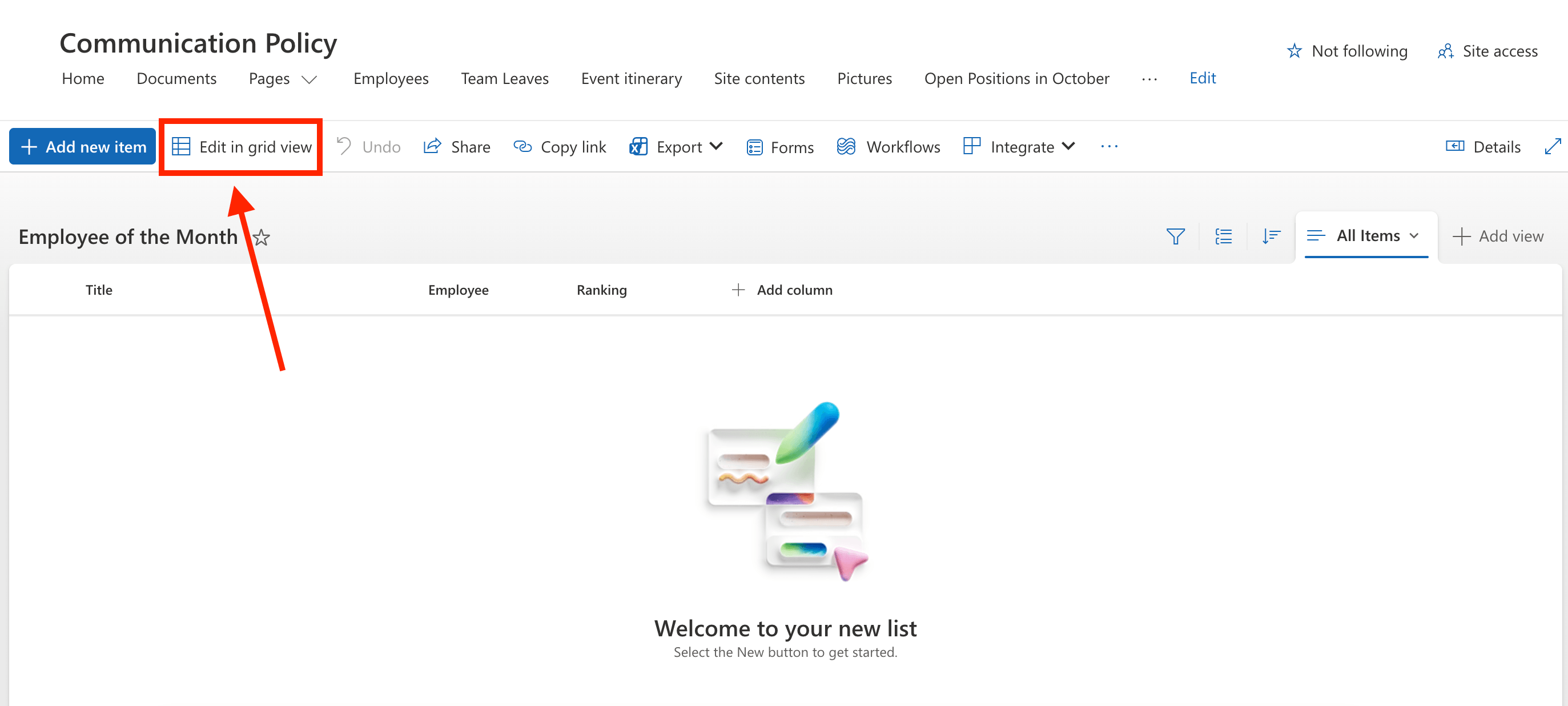
Task: Click the Add new item button
Action: pos(82,147)
